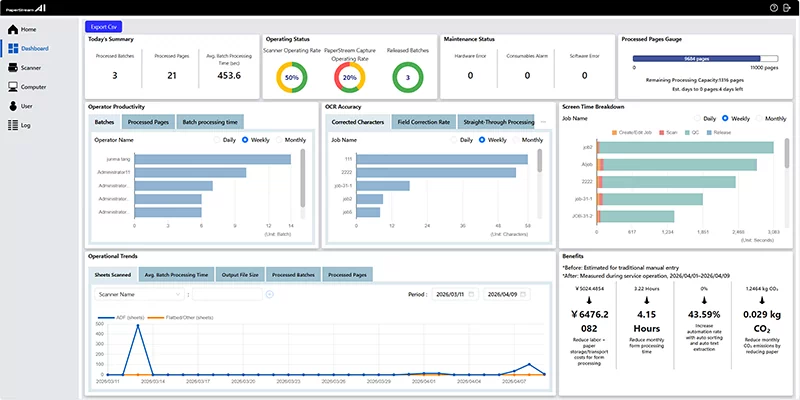Click the Export Csv button
Screen dimensions: 800x400
click(103, 27)
